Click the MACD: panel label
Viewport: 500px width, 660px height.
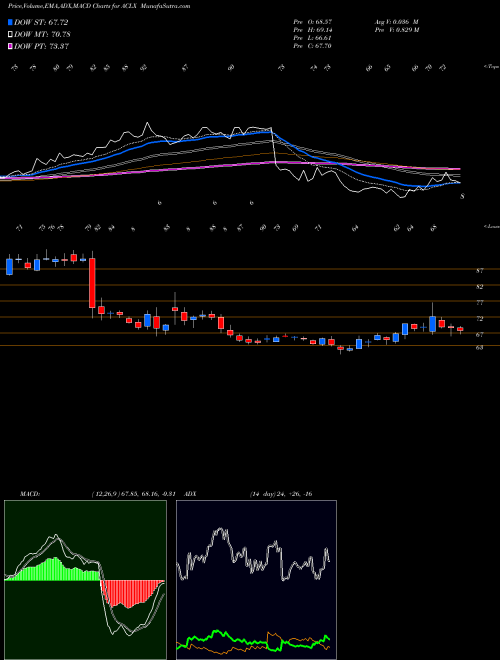click(x=30, y=494)
